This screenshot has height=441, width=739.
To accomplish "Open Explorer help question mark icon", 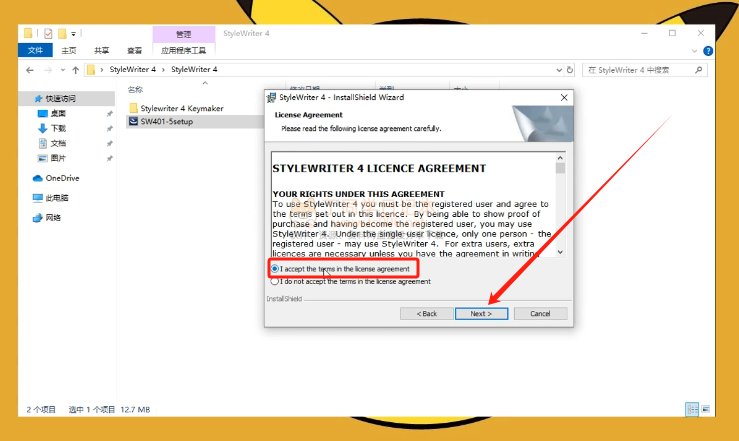I will [x=708, y=51].
